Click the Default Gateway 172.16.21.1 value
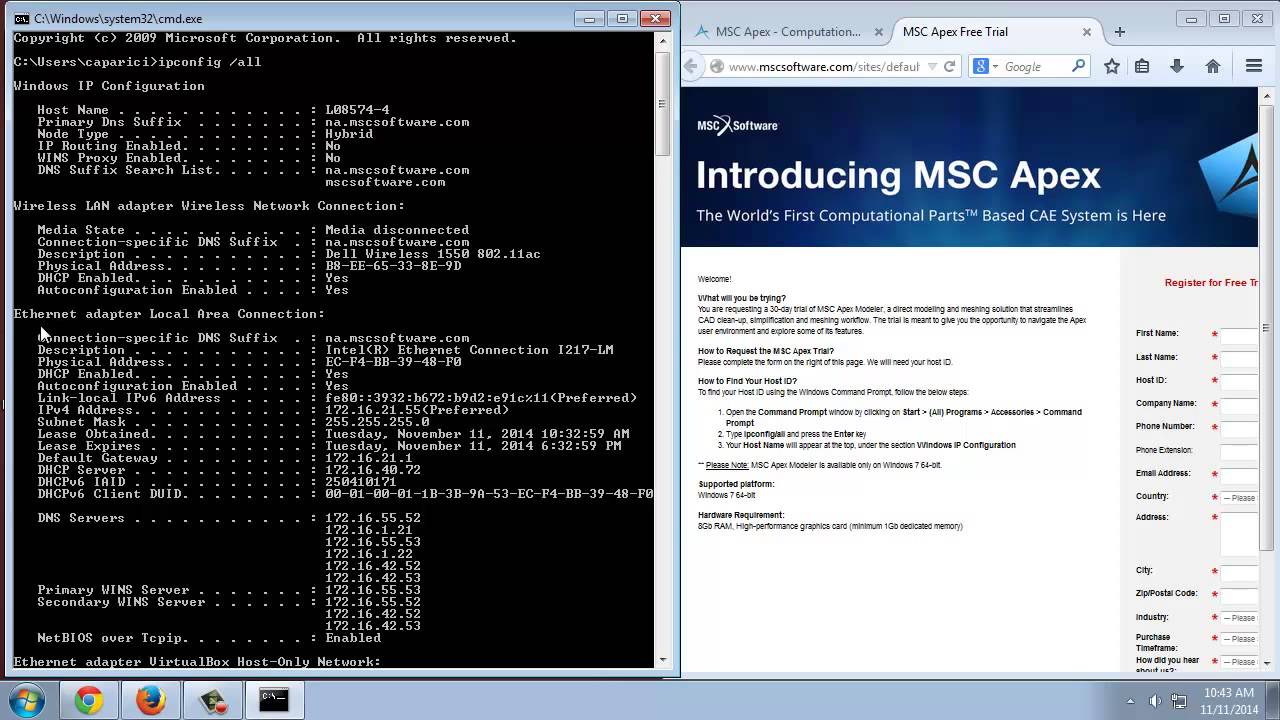 (369, 458)
